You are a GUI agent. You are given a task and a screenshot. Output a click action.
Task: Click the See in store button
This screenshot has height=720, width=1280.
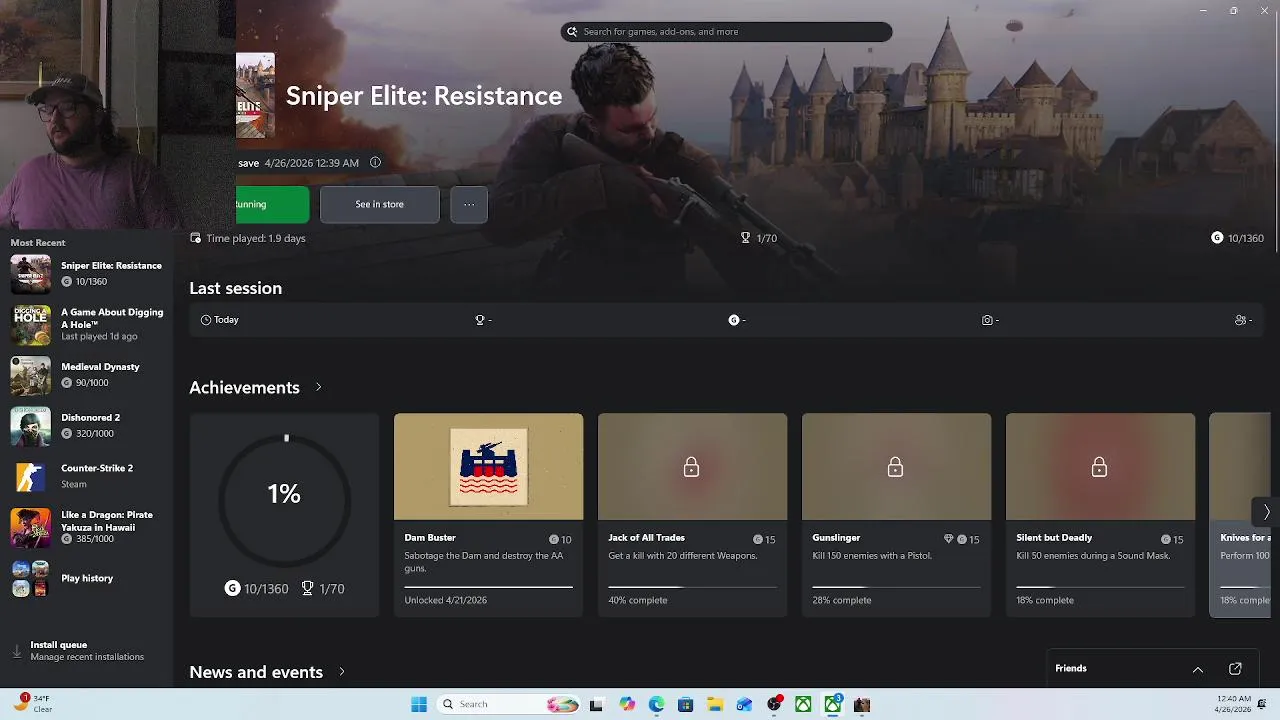tap(379, 204)
